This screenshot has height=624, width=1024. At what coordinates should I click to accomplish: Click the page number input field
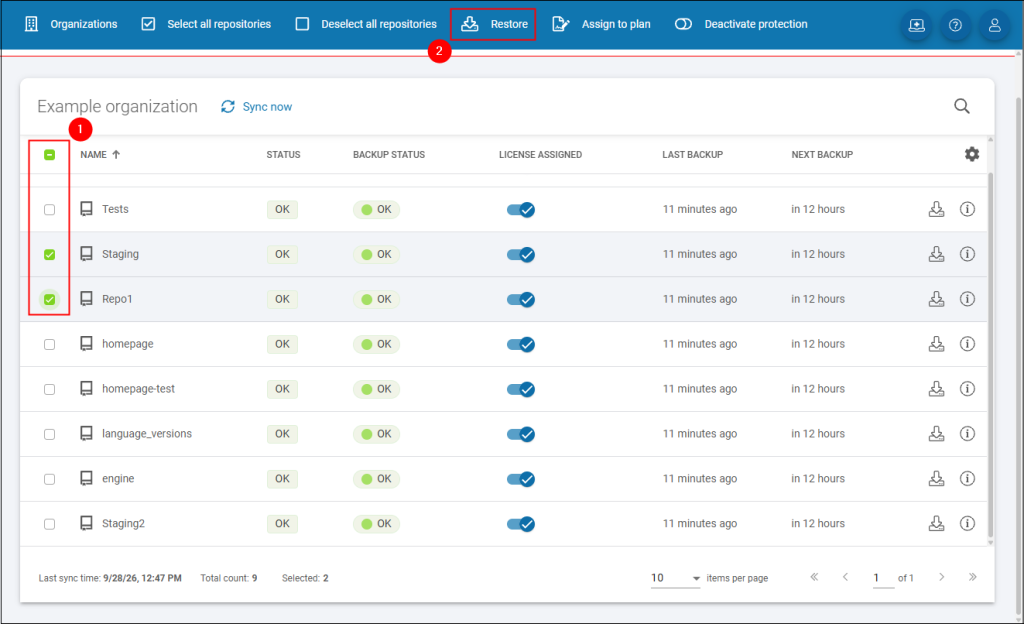pyautogui.click(x=883, y=578)
